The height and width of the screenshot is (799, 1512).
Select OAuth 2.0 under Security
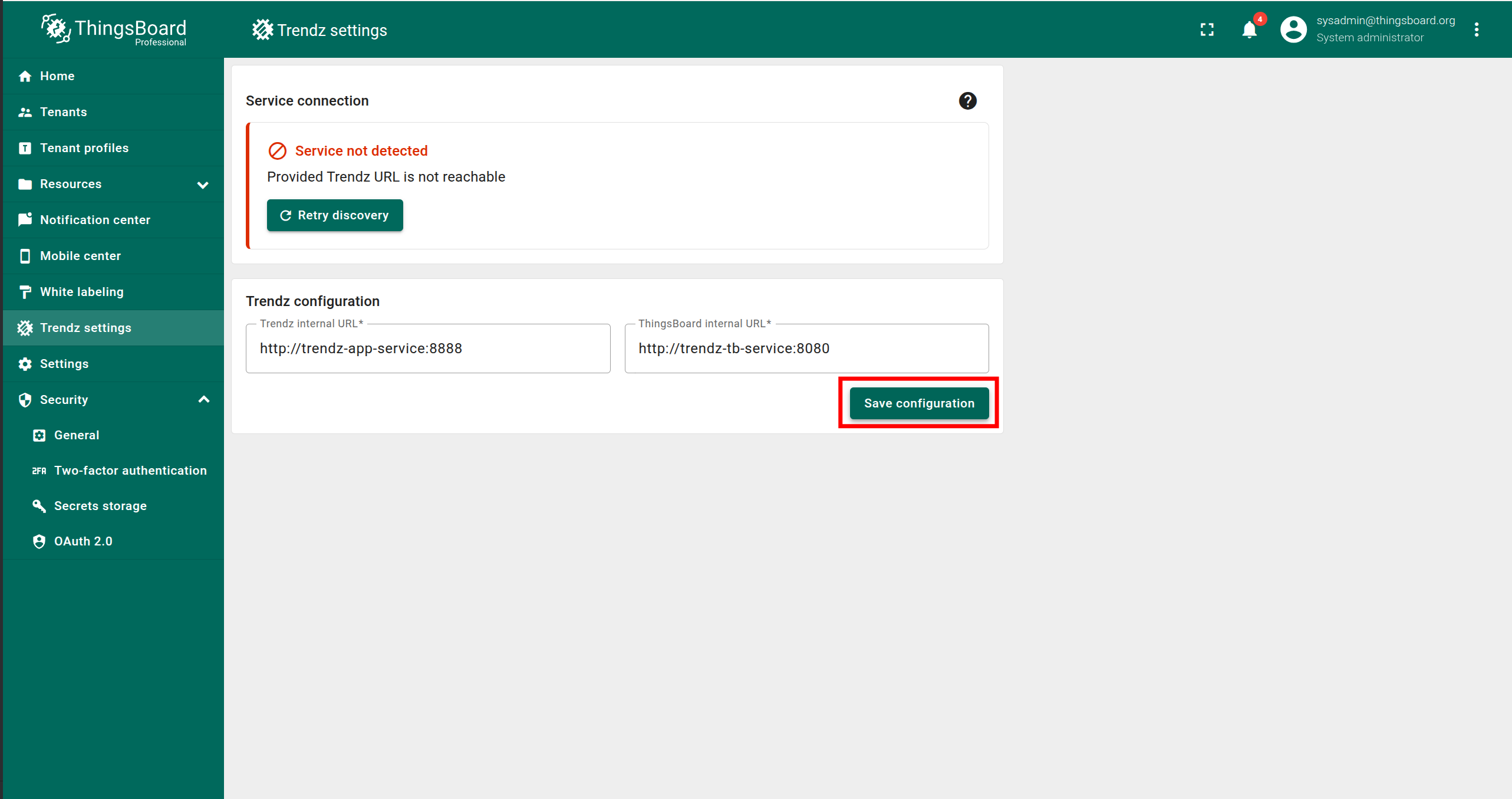(x=83, y=541)
